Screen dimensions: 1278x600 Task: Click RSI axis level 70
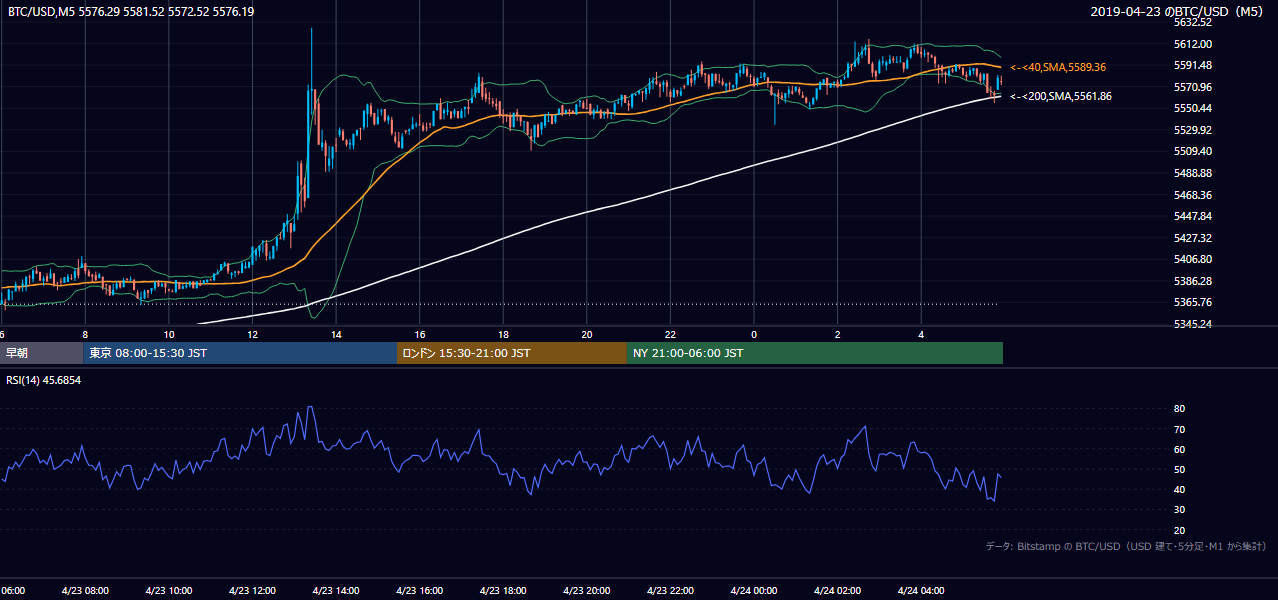(x=1179, y=429)
